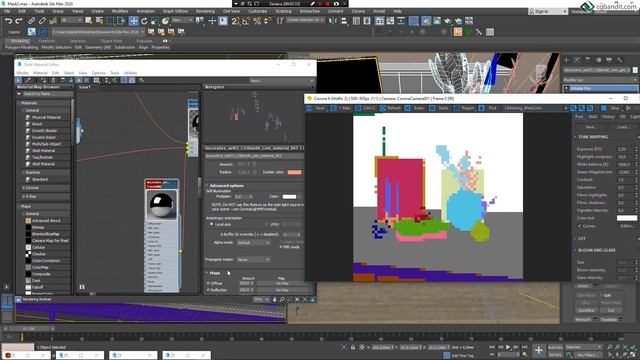
Task: Switch to the History tab in Corona VFB
Action: click(x=608, y=117)
